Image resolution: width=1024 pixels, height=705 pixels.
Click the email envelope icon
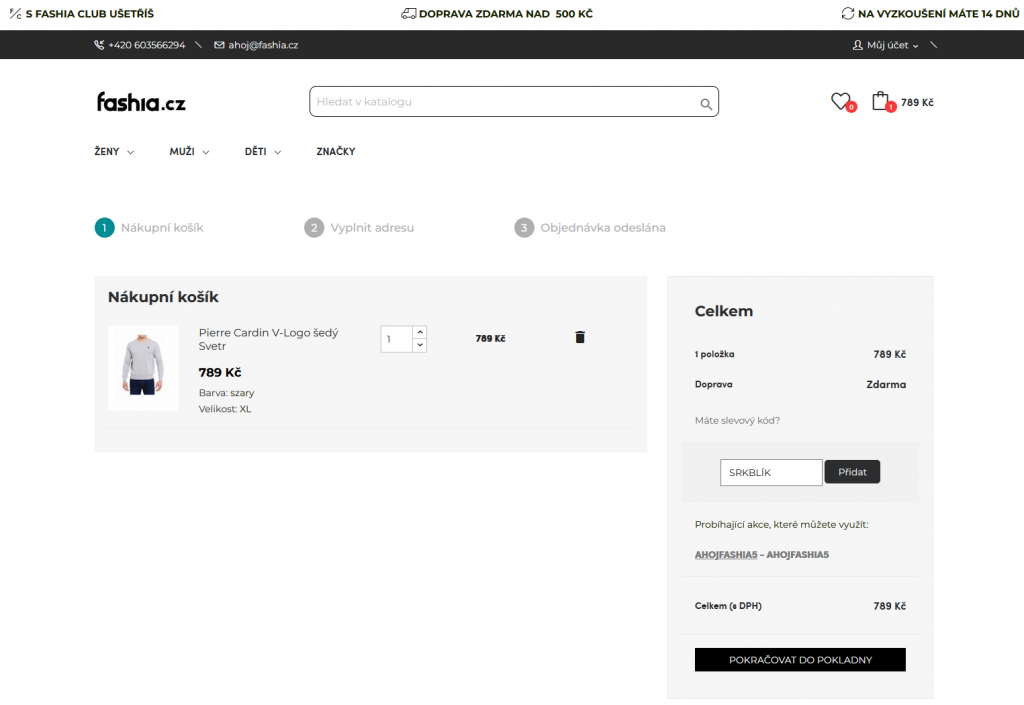click(219, 45)
